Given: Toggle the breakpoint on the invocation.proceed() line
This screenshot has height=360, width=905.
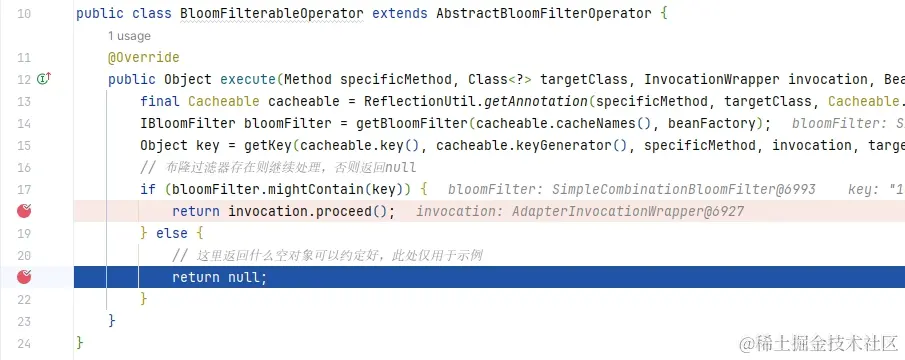Looking at the screenshot, I should (x=24, y=211).
